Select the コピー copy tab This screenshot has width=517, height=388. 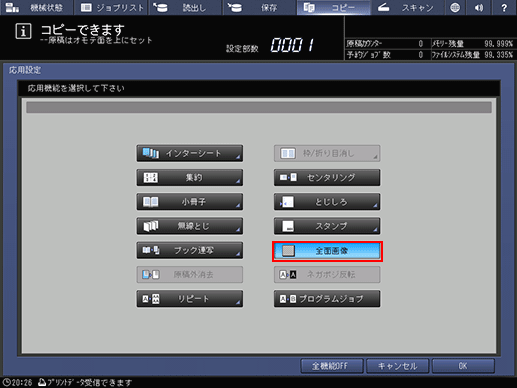pos(334,7)
